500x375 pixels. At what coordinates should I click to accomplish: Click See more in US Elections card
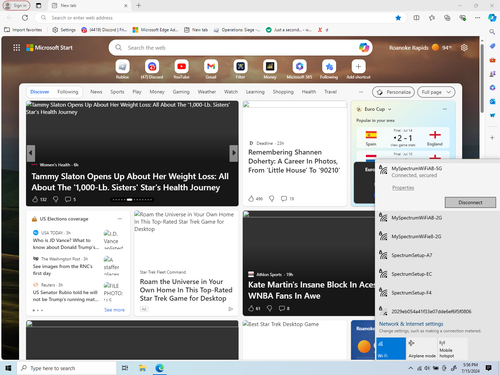click(114, 310)
